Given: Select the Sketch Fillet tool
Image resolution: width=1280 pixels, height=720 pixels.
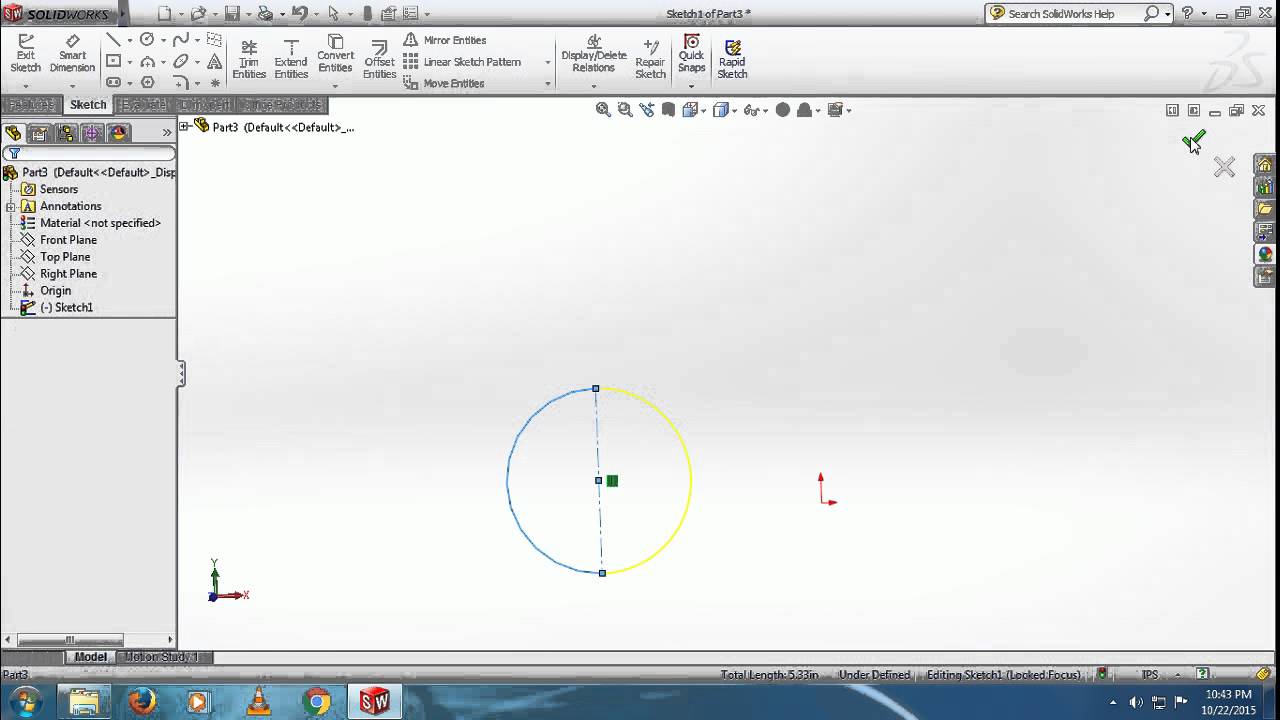Looking at the screenshot, I should [x=180, y=83].
